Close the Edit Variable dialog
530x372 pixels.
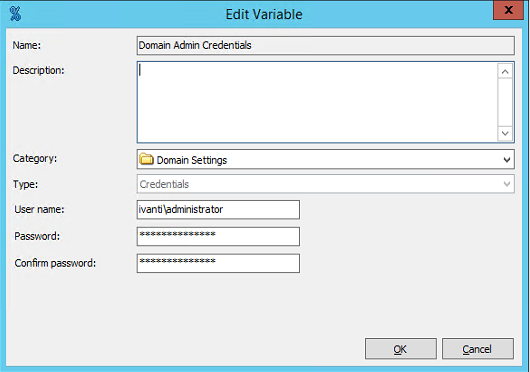tap(508, 10)
